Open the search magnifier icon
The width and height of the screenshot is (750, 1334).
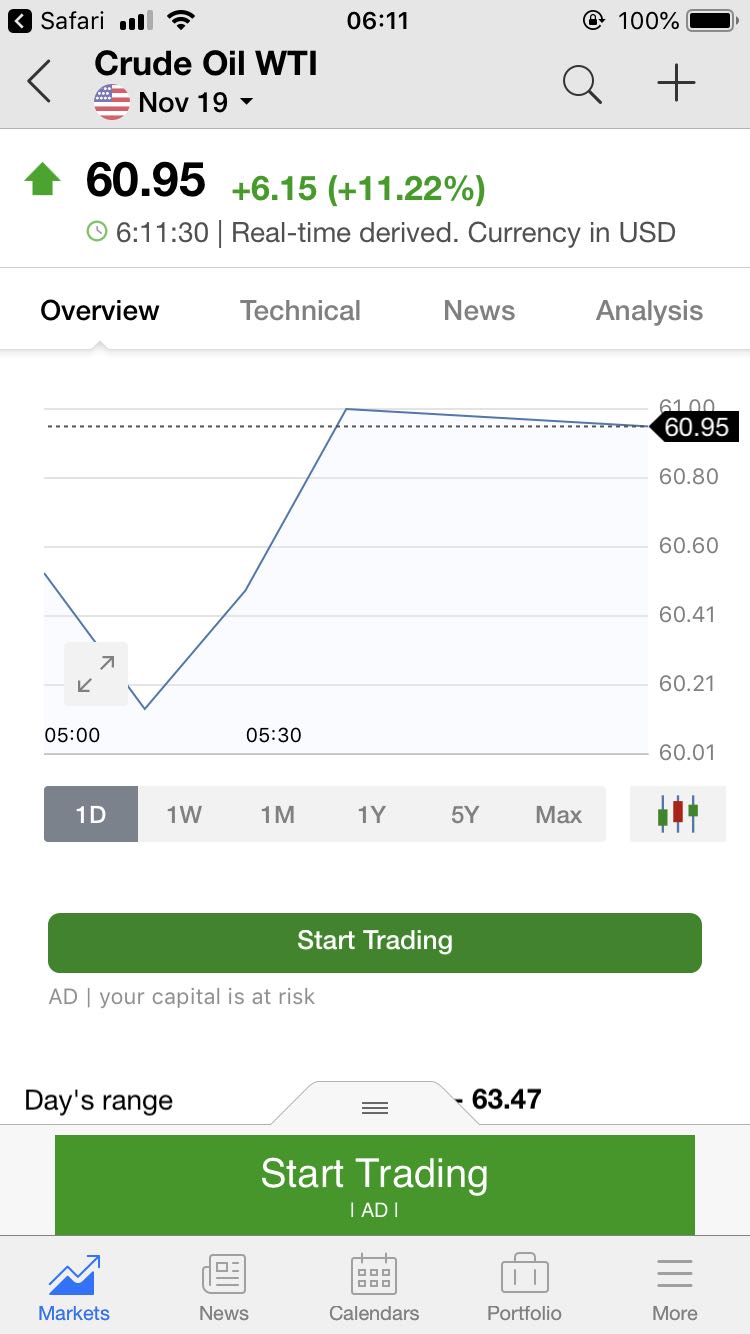(581, 83)
